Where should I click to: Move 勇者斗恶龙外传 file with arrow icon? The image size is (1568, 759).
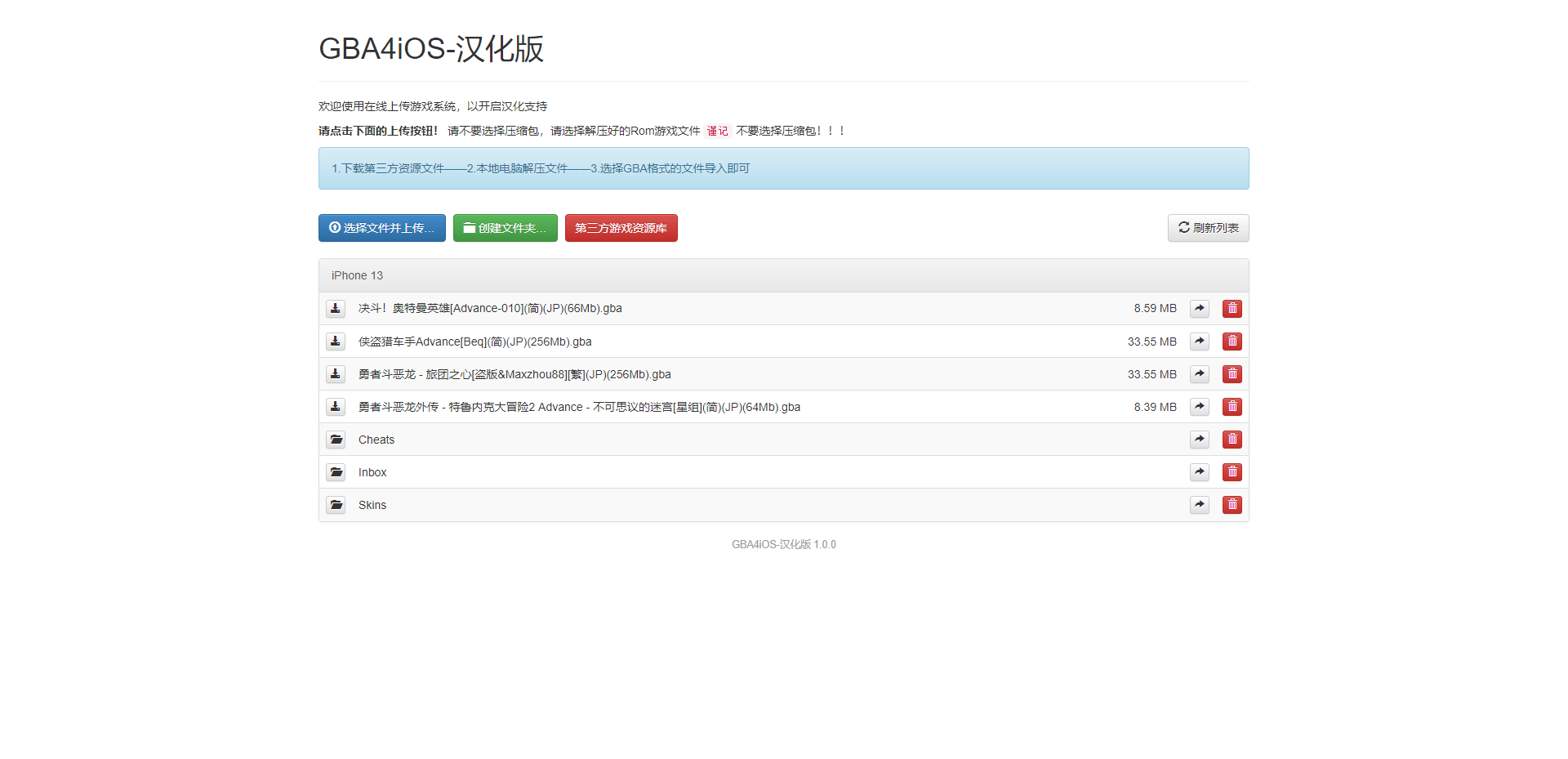pos(1200,406)
